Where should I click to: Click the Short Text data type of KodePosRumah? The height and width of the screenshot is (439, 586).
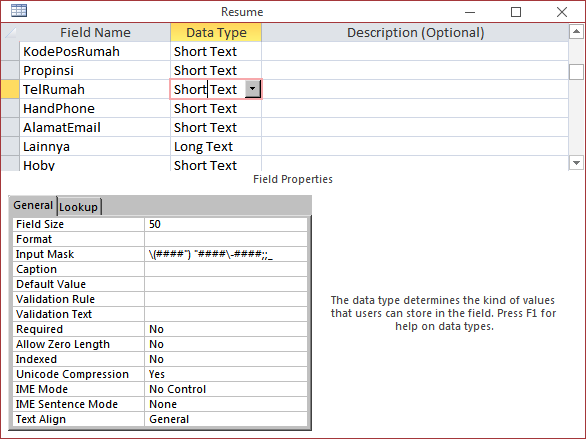coord(216,51)
